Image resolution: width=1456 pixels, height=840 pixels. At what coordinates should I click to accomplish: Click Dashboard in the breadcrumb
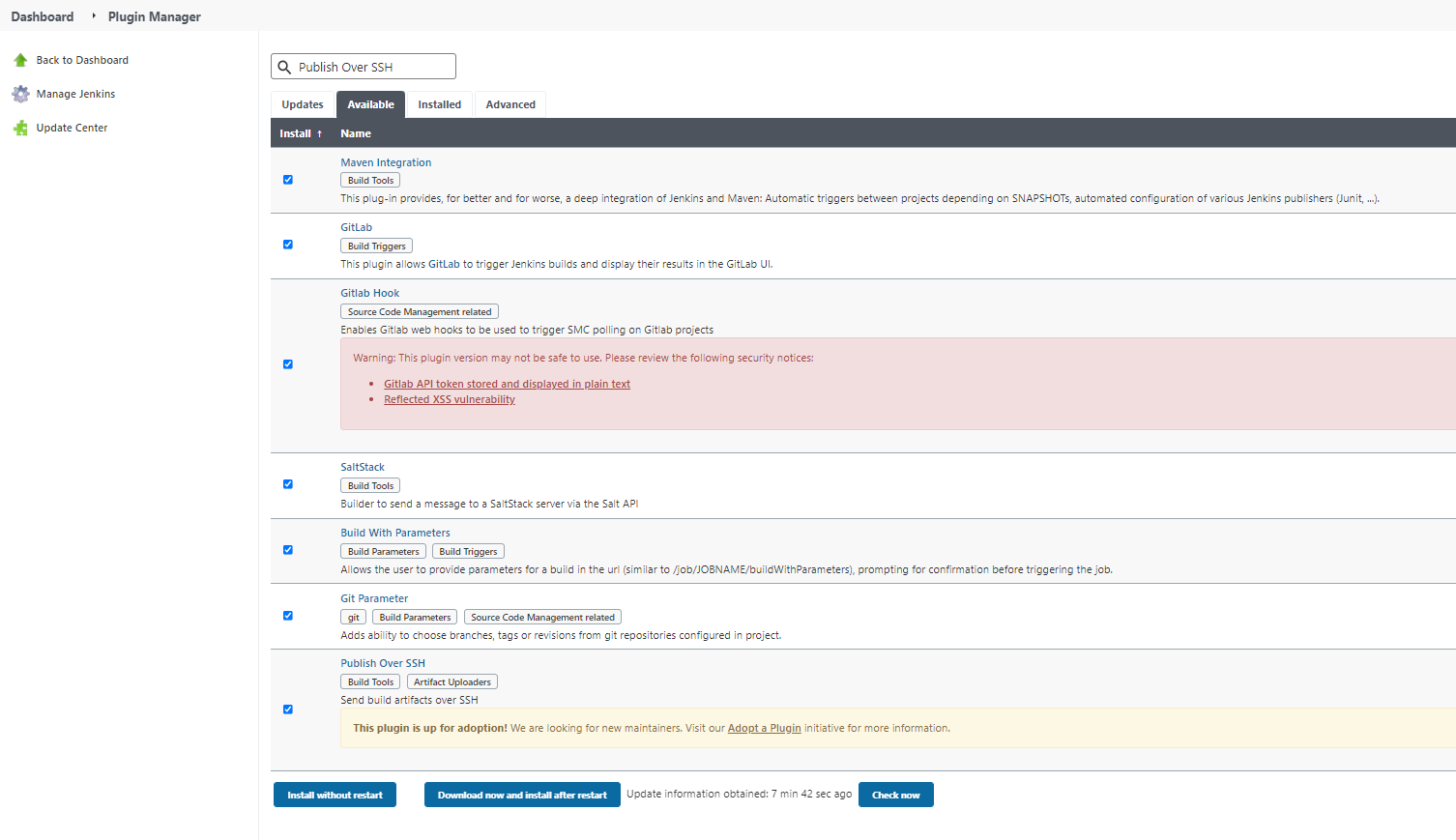point(43,16)
